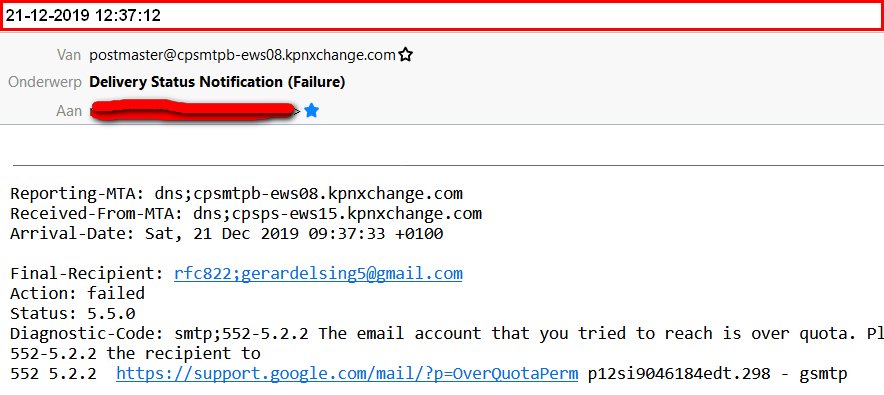Click the Received-From-MTA cpsps-ews15 line
Image resolution: width=884 pixels, height=395 pixels.
pyautogui.click(x=246, y=214)
